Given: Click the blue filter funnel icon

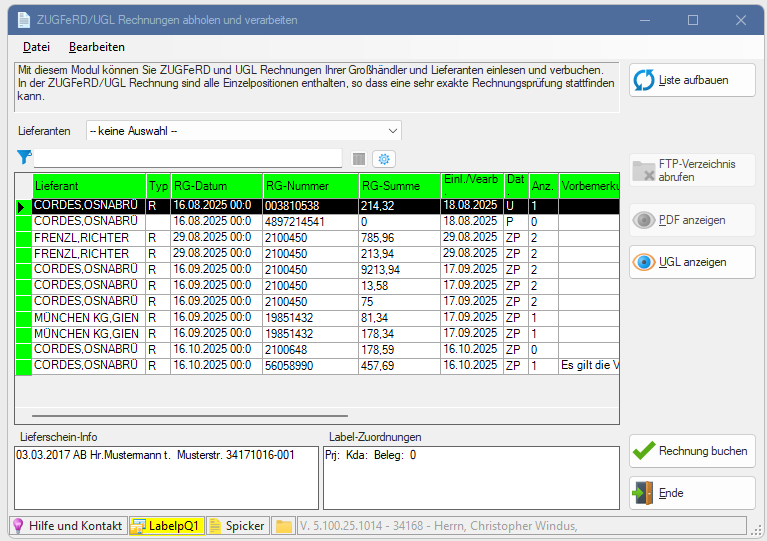Looking at the screenshot, I should tap(24, 157).
